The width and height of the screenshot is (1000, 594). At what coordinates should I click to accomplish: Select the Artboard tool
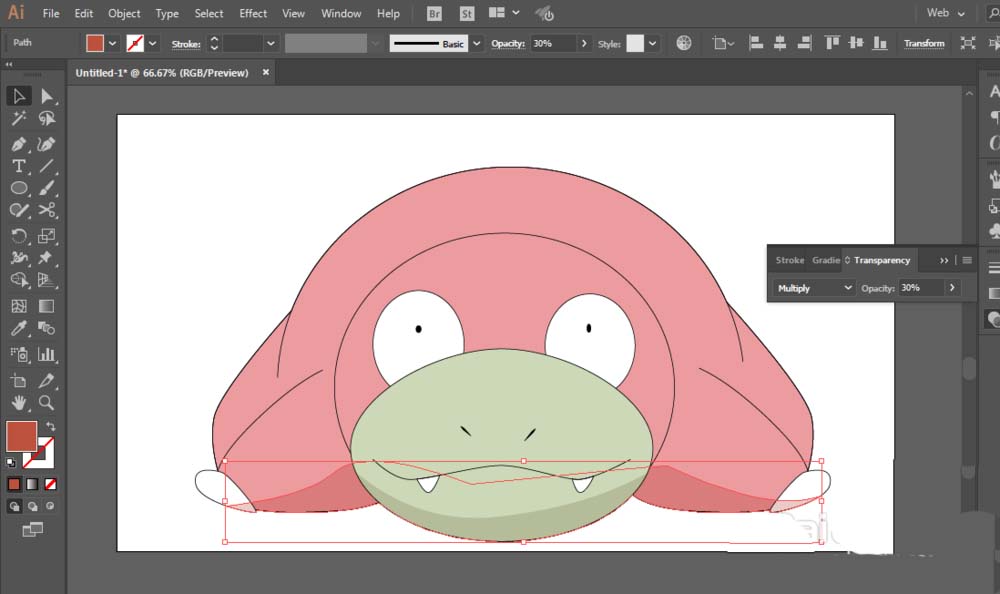pos(18,381)
